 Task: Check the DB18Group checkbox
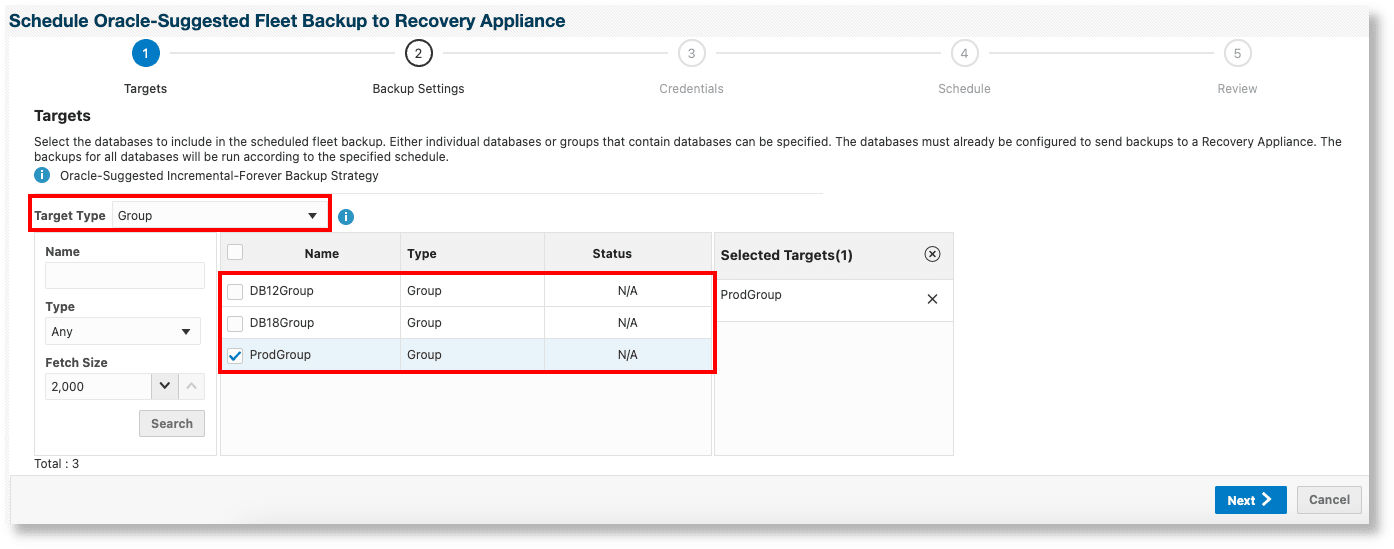point(235,324)
